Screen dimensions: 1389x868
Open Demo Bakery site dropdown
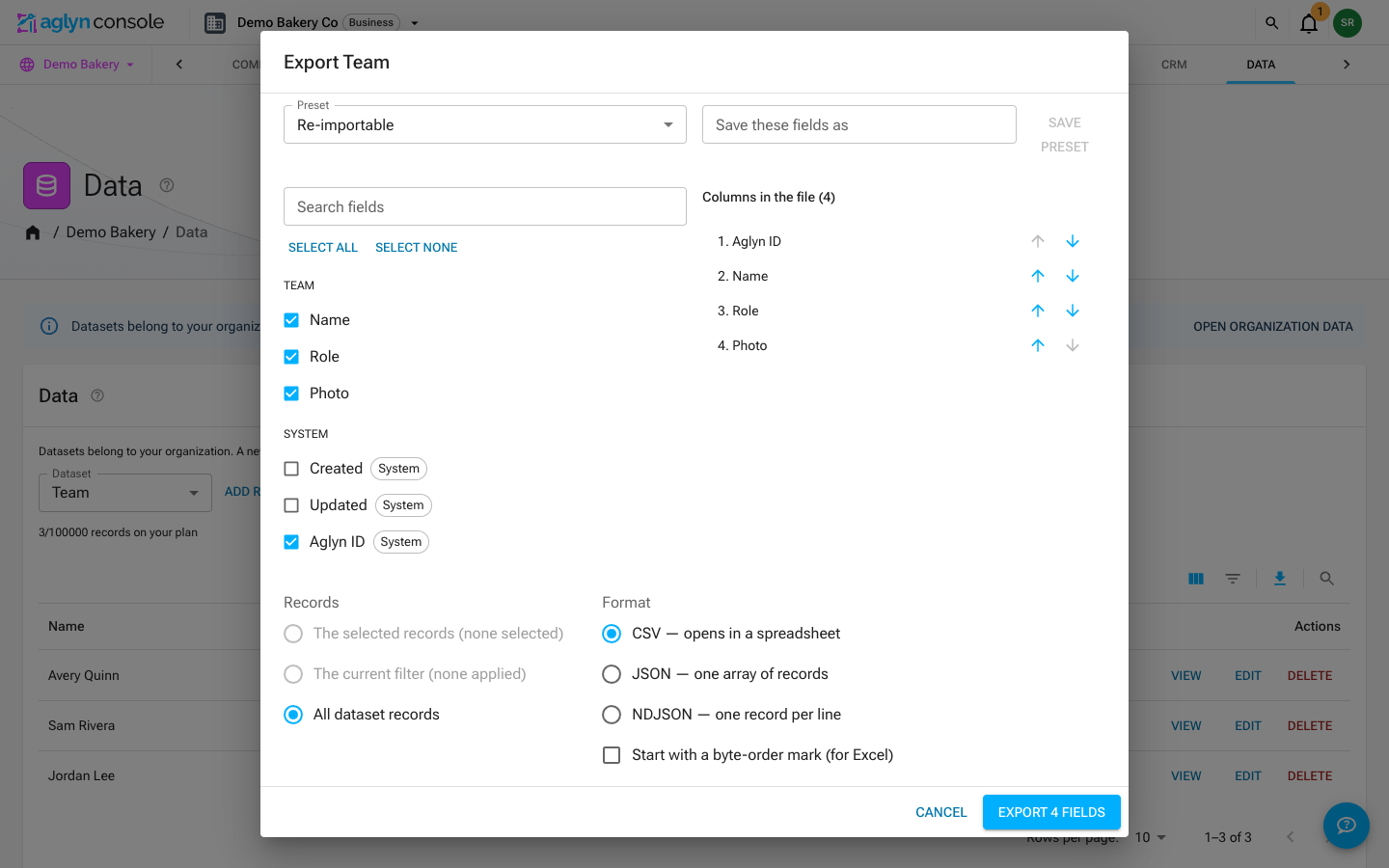[x=77, y=65]
